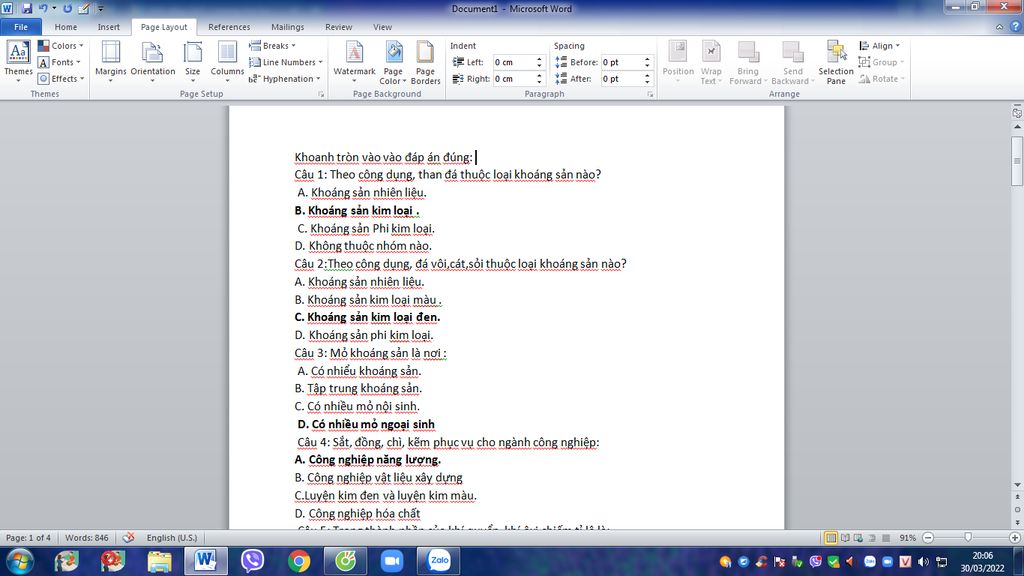Click Zoom In plus button
This screenshot has height=576, width=1024.
pos(1014,538)
